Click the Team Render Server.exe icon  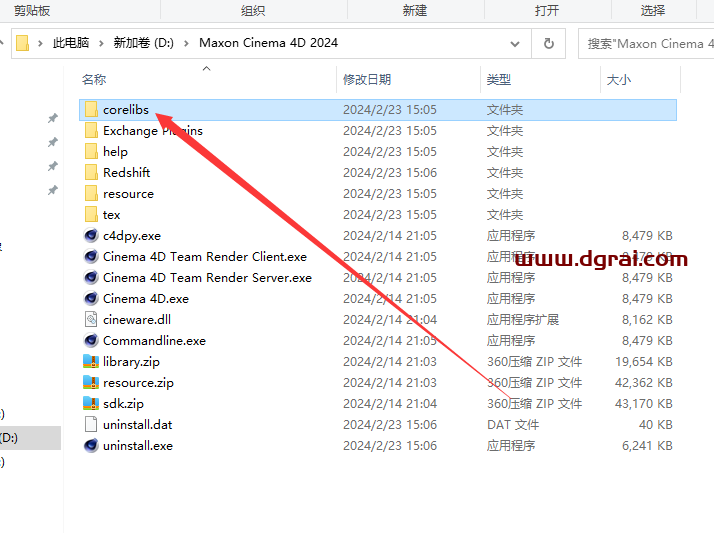(x=91, y=277)
